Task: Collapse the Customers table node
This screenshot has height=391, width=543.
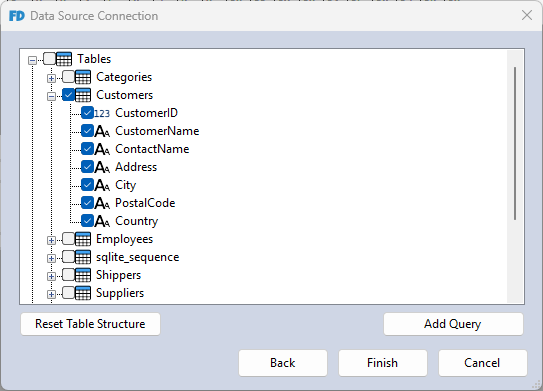Action: pos(51,97)
